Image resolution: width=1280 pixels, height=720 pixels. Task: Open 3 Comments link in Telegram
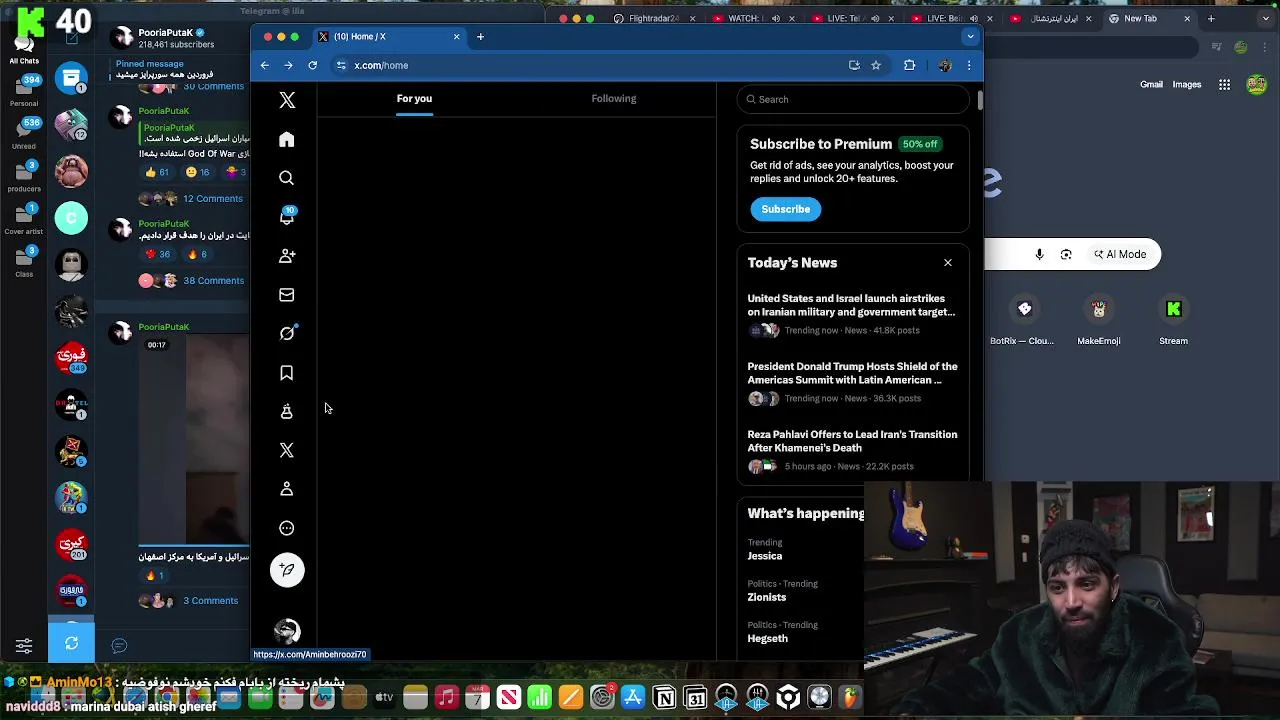click(210, 601)
